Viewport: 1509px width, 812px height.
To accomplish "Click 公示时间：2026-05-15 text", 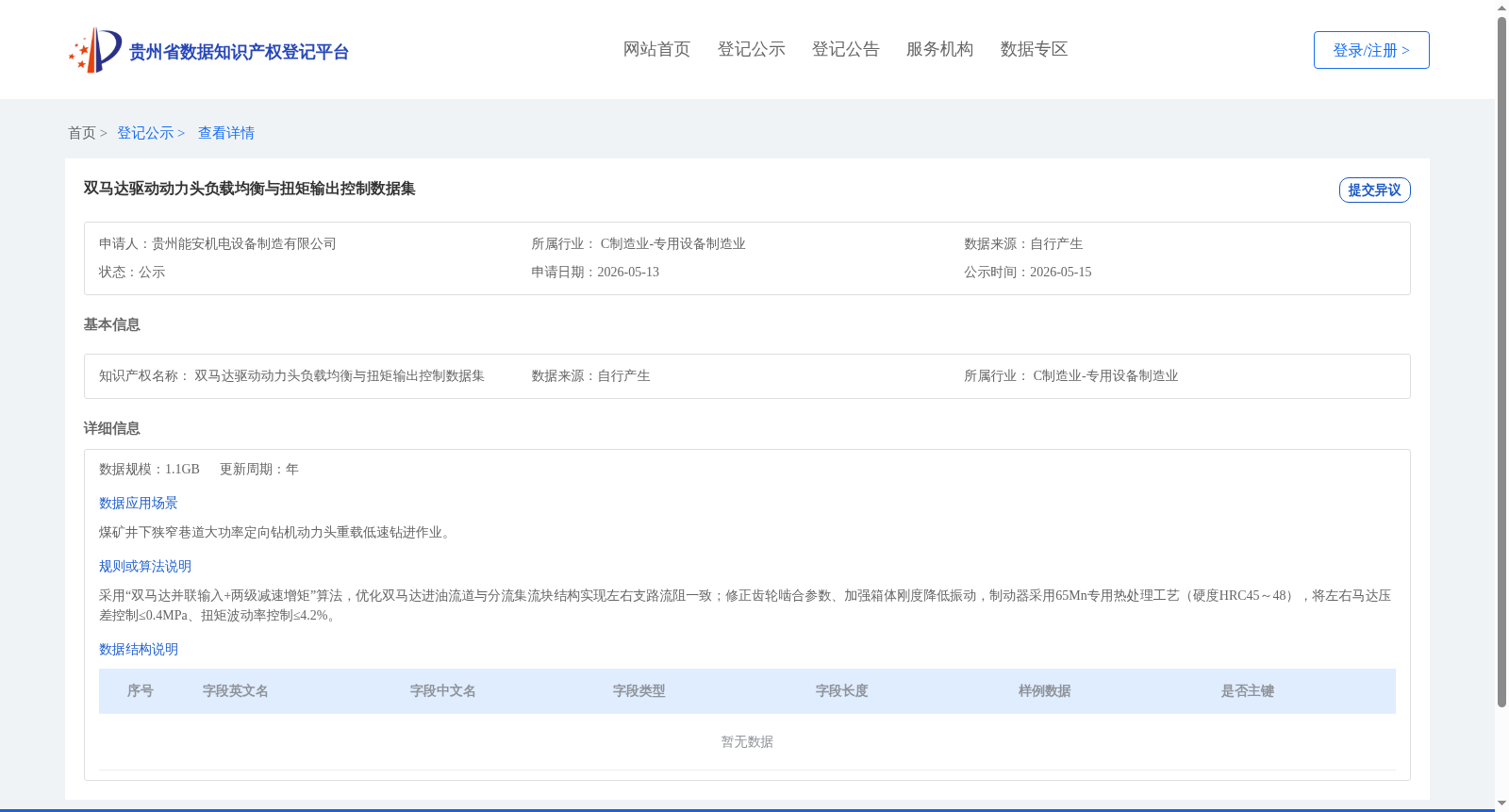I will pyautogui.click(x=1028, y=272).
